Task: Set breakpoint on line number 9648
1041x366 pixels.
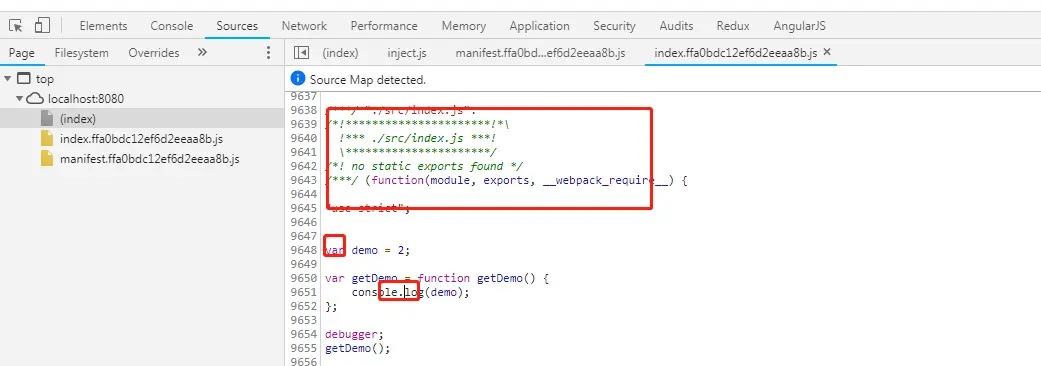Action: point(303,250)
